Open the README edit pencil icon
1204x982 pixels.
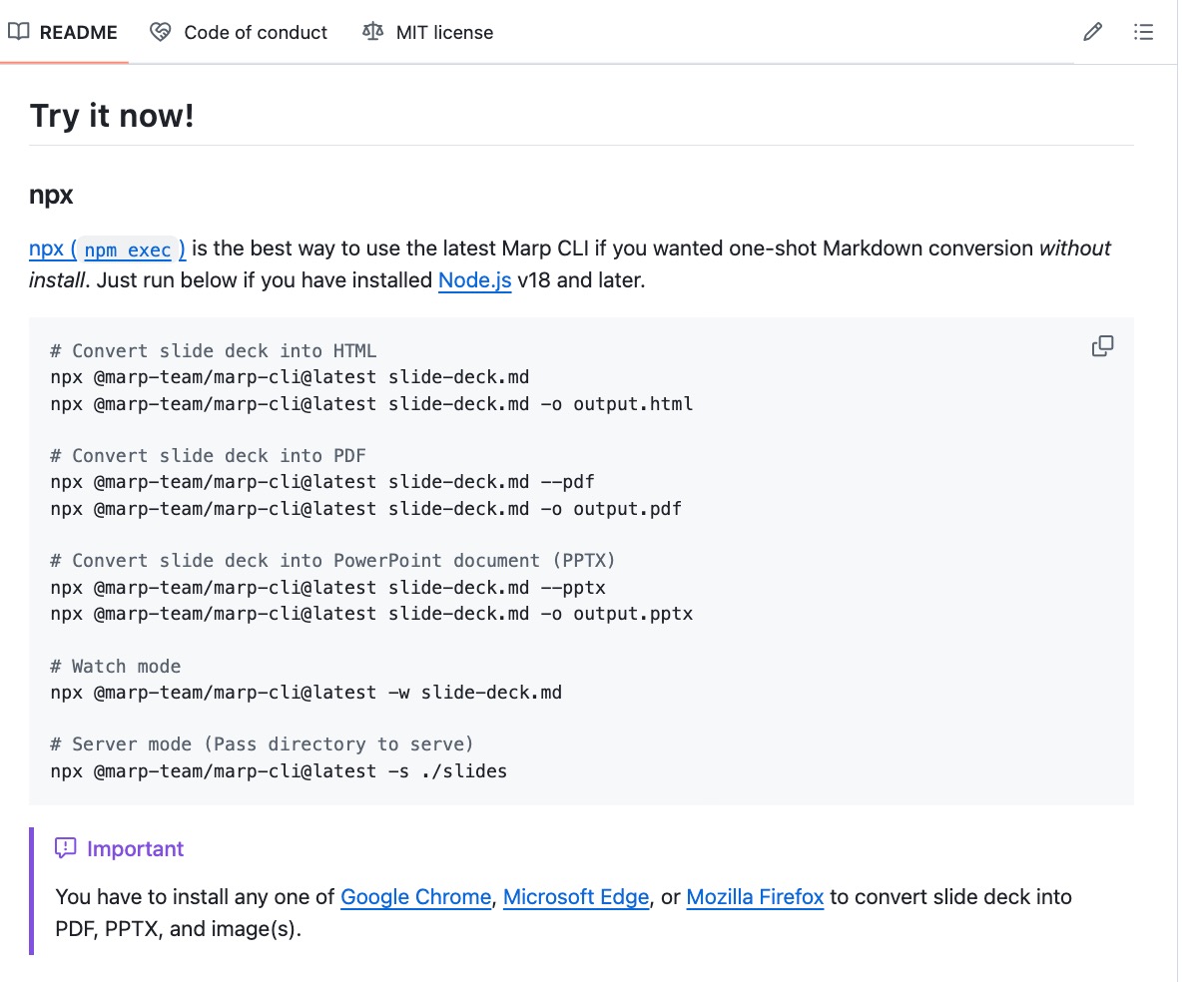tap(1092, 32)
